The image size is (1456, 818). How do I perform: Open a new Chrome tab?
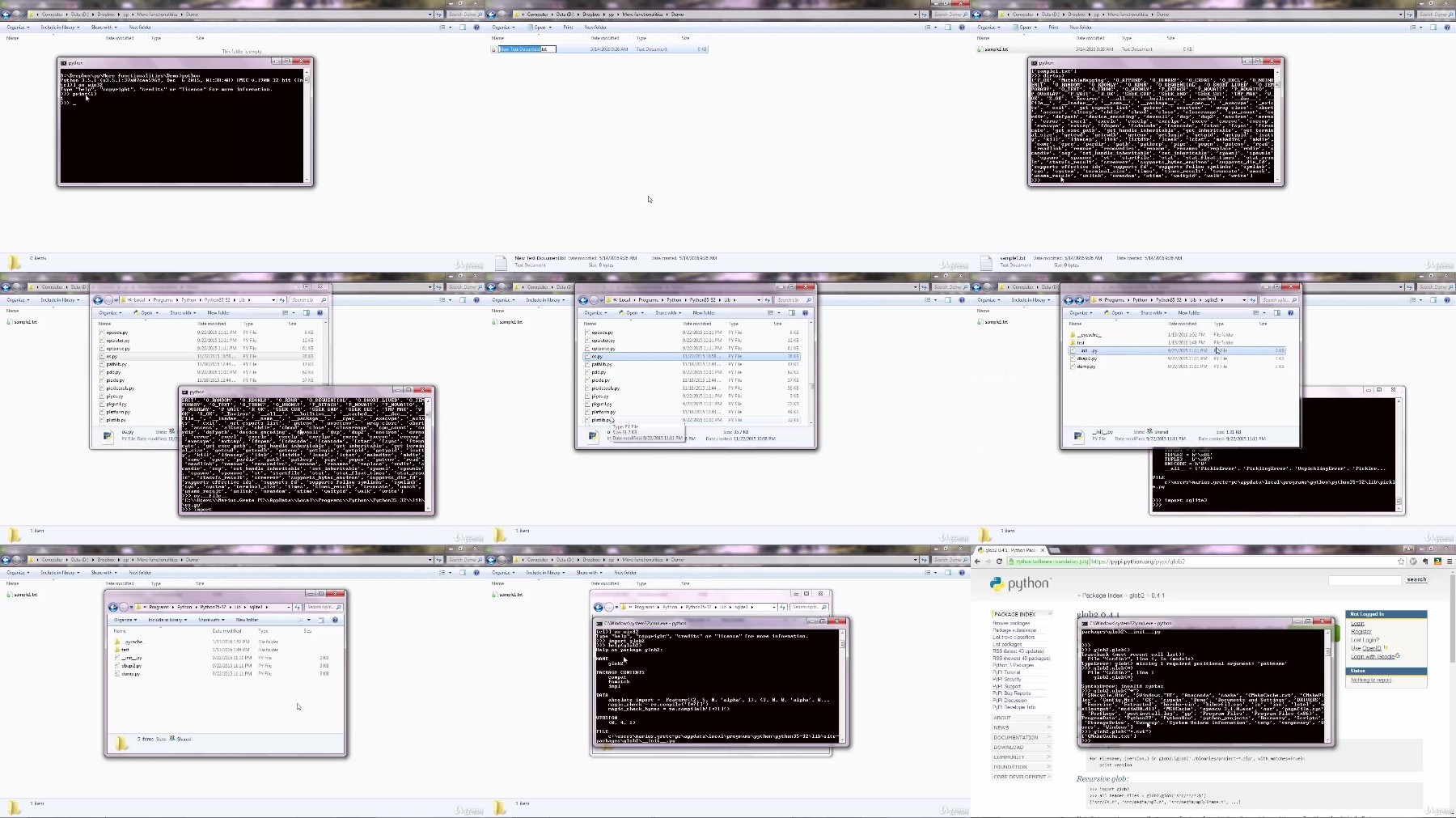click(1056, 550)
